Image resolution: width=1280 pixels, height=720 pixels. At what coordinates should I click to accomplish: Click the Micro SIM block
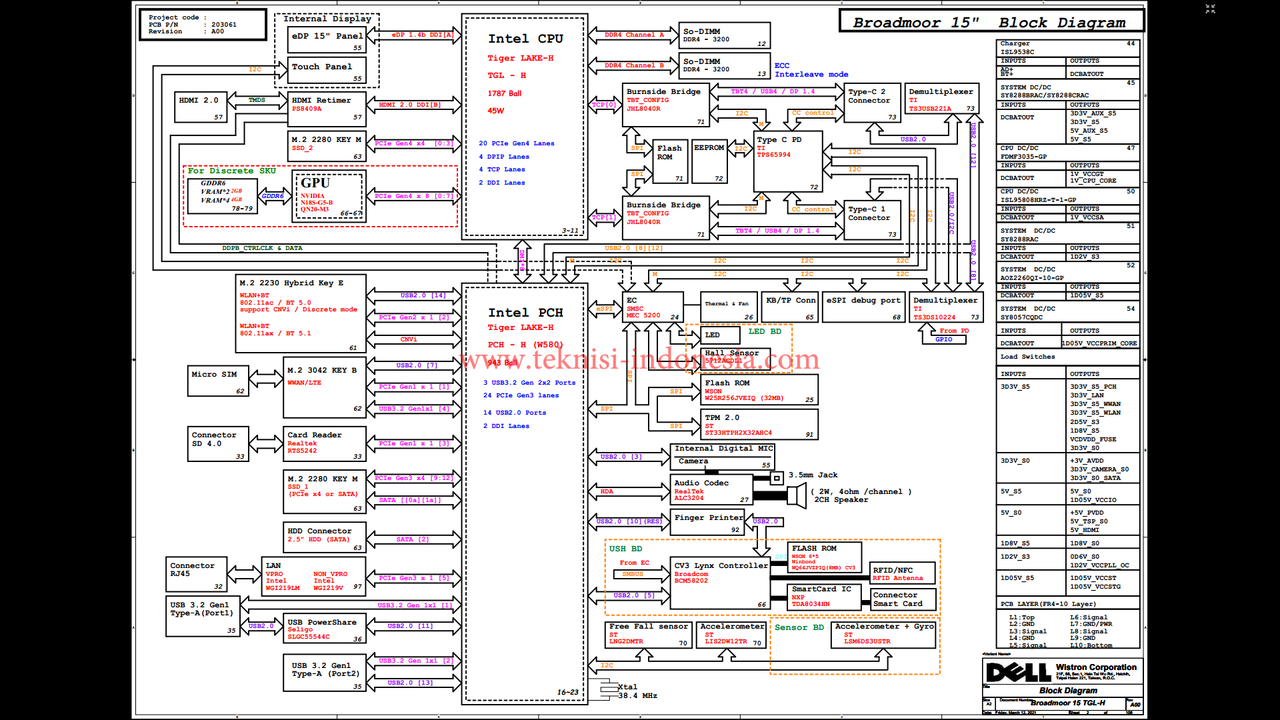219,381
